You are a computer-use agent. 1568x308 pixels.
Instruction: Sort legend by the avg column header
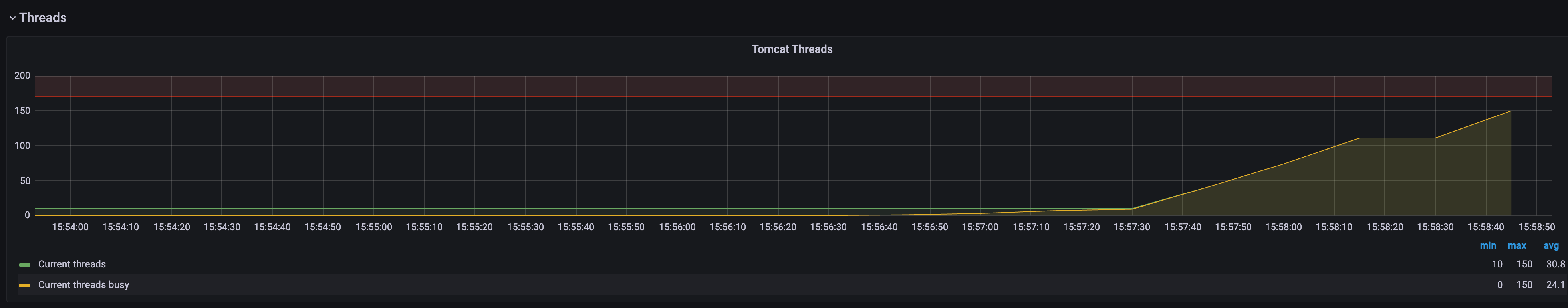point(1550,245)
